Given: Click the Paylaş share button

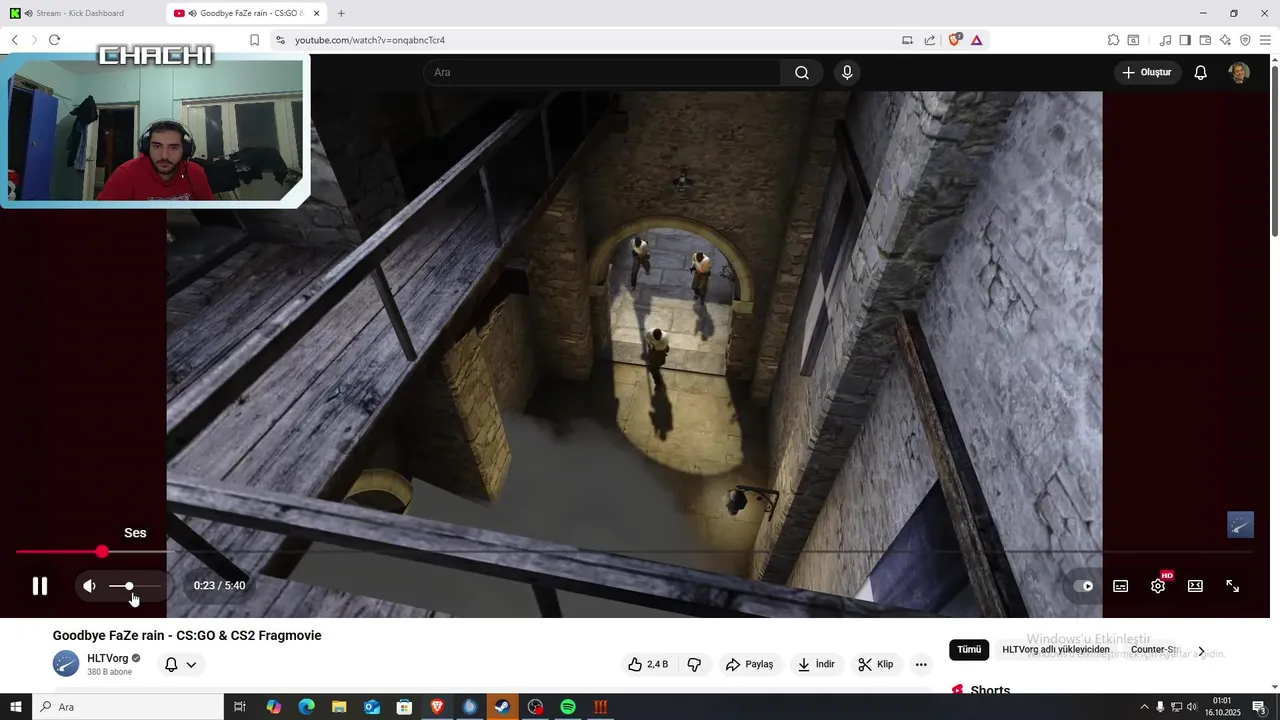Looking at the screenshot, I should pyautogui.click(x=750, y=664).
